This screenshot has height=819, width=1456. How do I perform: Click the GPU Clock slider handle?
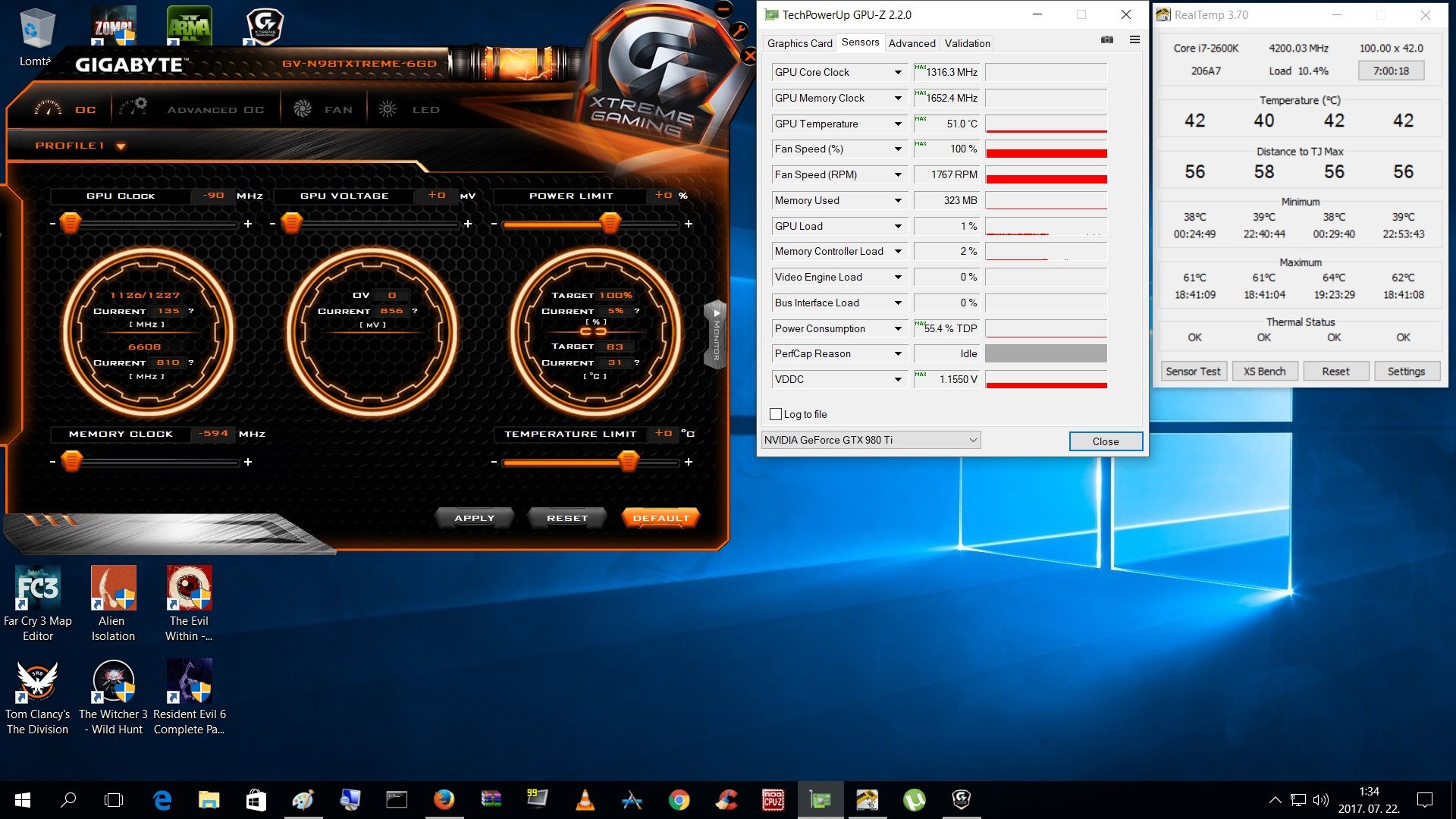[x=71, y=224]
